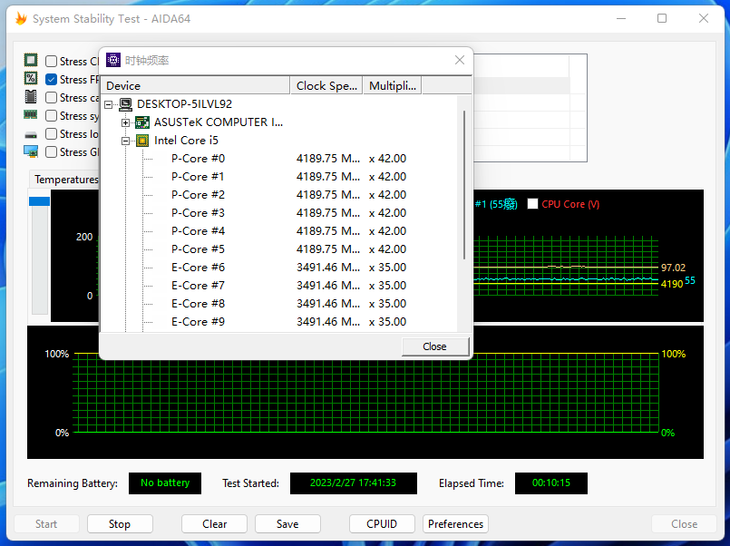Maximize the System Stability Test window

(x=662, y=19)
